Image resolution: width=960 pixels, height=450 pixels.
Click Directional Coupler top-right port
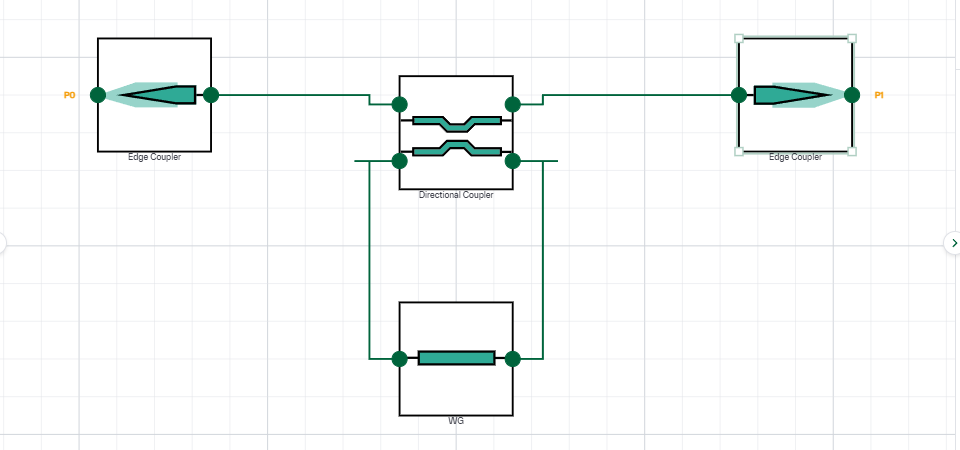coord(512,105)
